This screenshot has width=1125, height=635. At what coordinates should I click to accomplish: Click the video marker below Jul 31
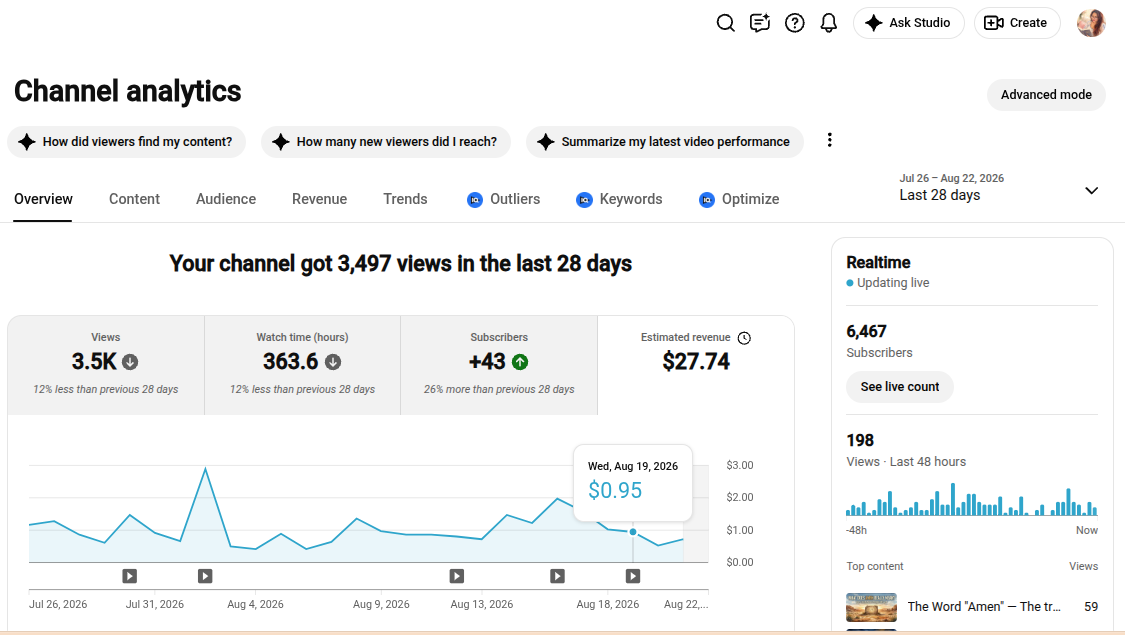(129, 576)
